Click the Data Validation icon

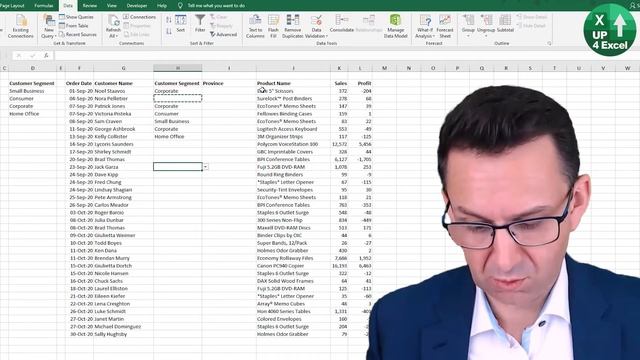[316, 20]
